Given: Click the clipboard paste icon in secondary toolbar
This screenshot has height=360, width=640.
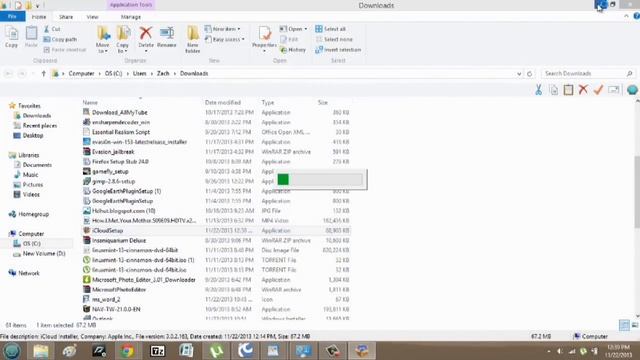Looking at the screenshot, I should (x=568, y=90).
